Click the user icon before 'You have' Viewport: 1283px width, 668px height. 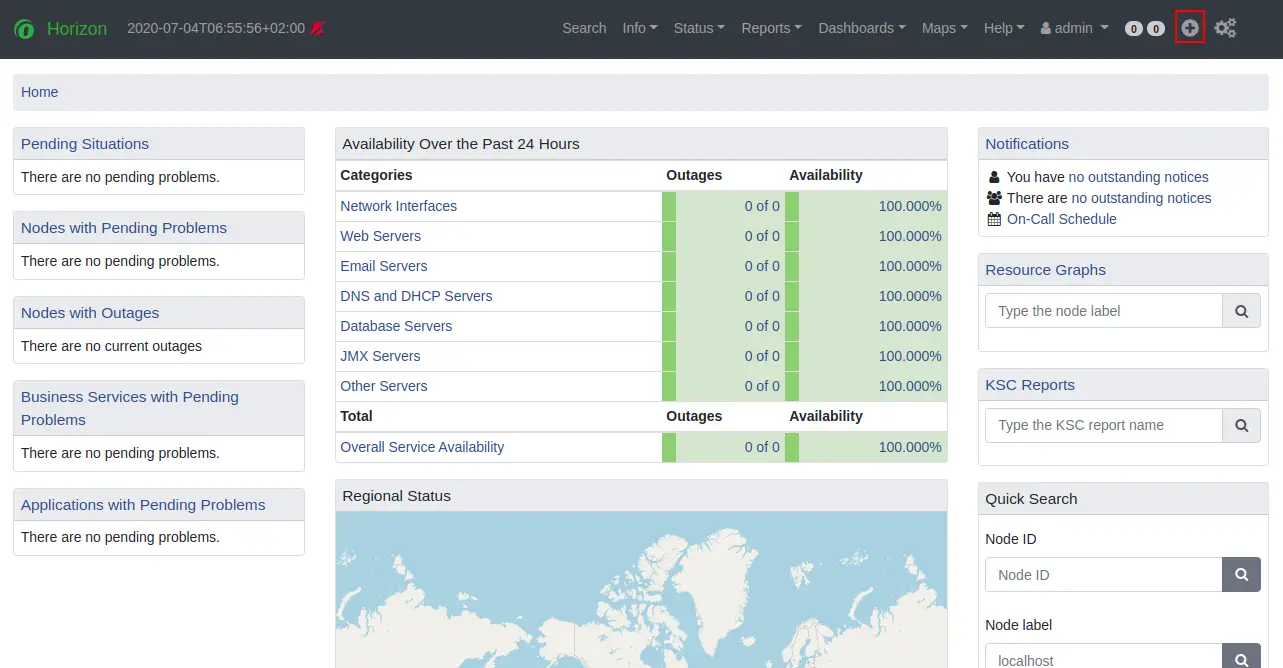[992, 177]
